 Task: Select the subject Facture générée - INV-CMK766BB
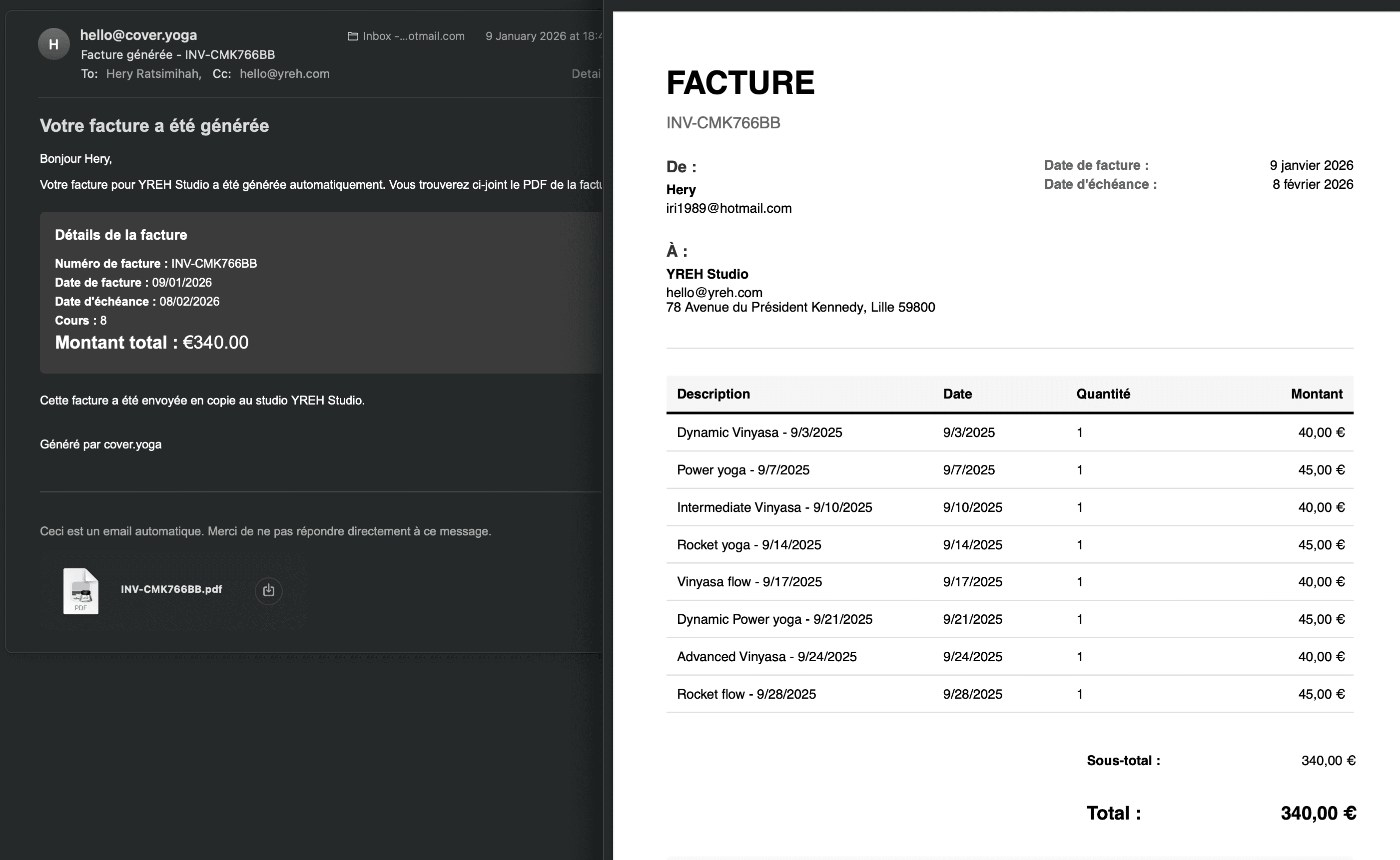(x=178, y=54)
